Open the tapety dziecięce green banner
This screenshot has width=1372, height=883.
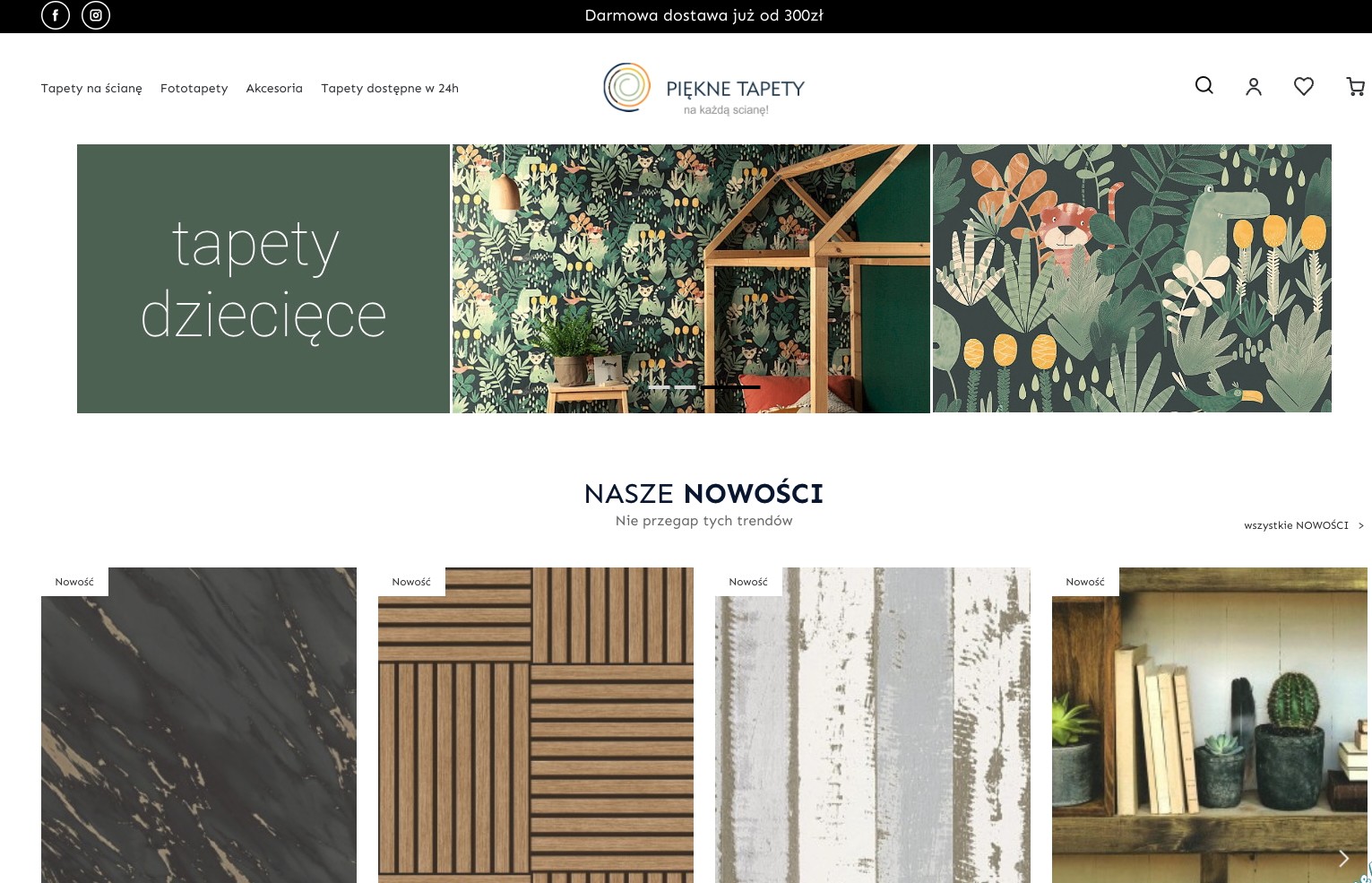click(263, 279)
